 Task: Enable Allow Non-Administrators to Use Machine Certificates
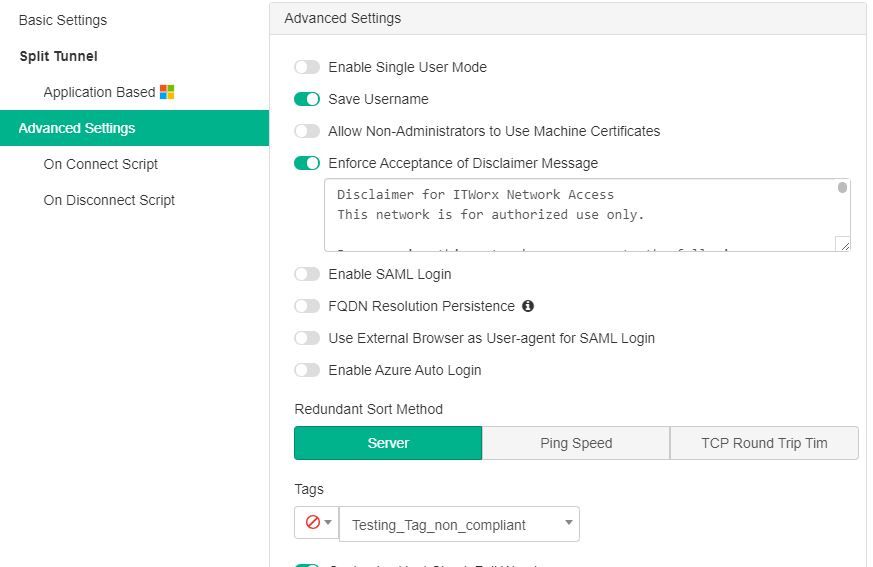[307, 131]
